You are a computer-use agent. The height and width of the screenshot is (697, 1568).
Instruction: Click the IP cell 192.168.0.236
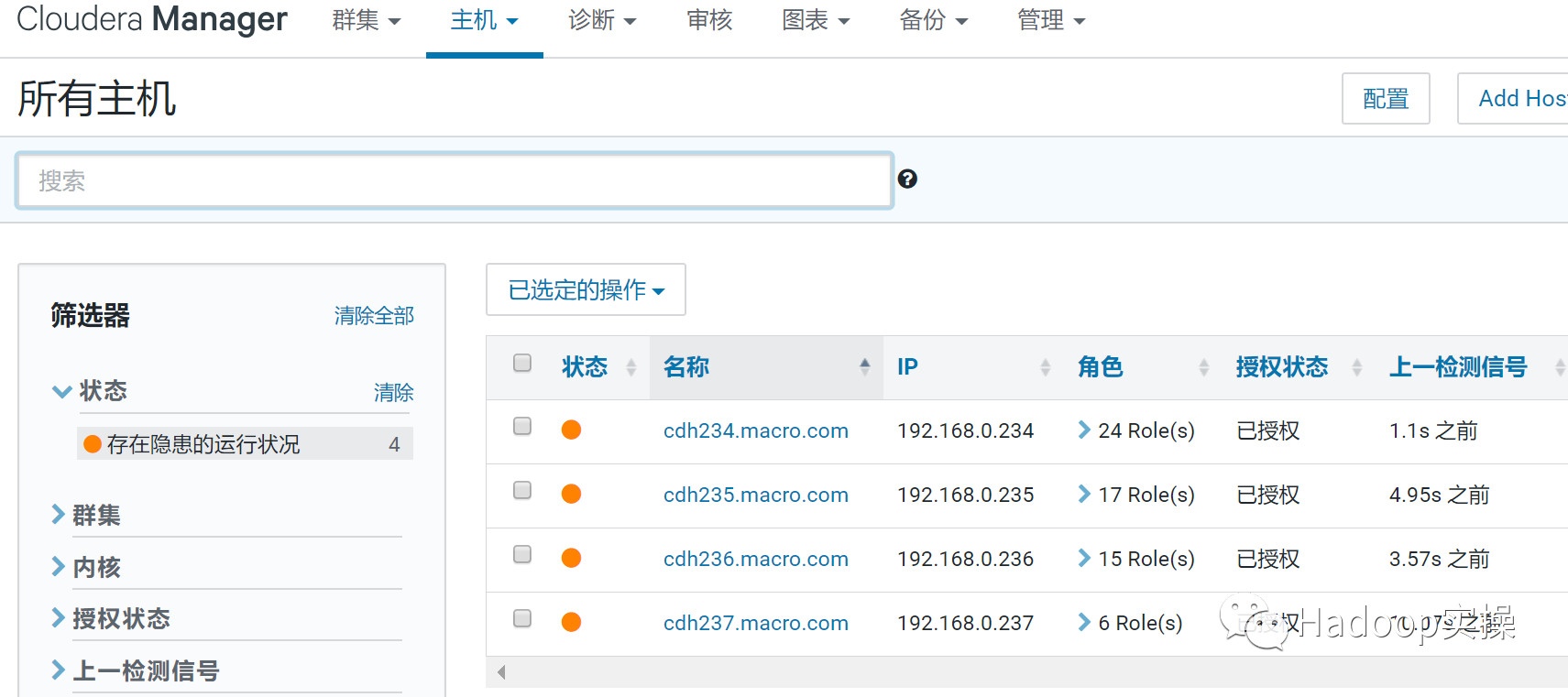pyautogui.click(x=966, y=559)
